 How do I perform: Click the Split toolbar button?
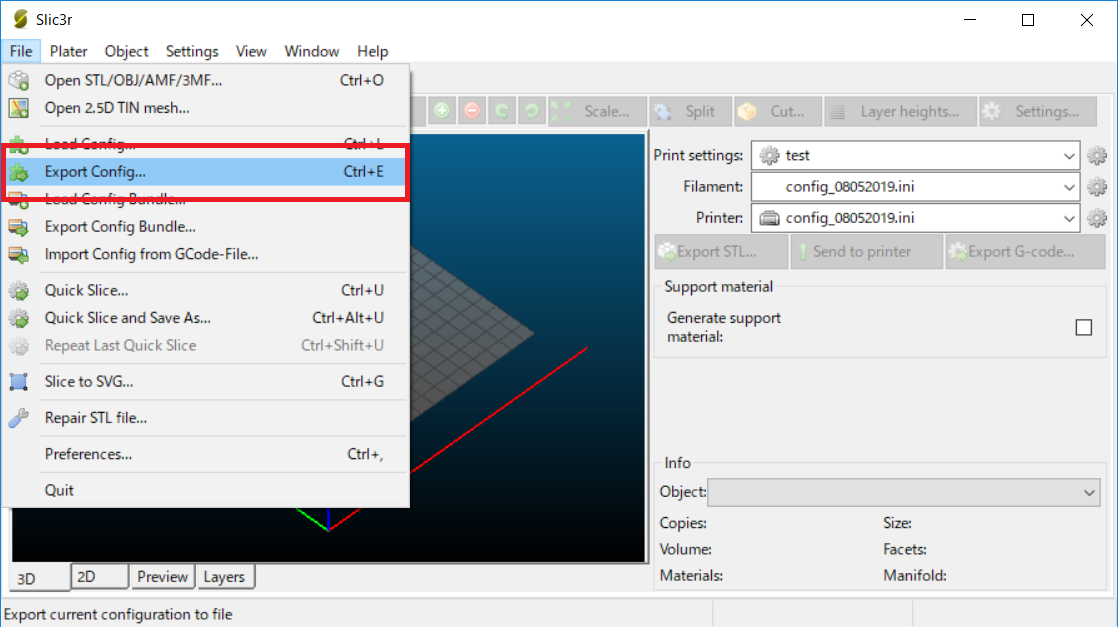click(x=690, y=111)
